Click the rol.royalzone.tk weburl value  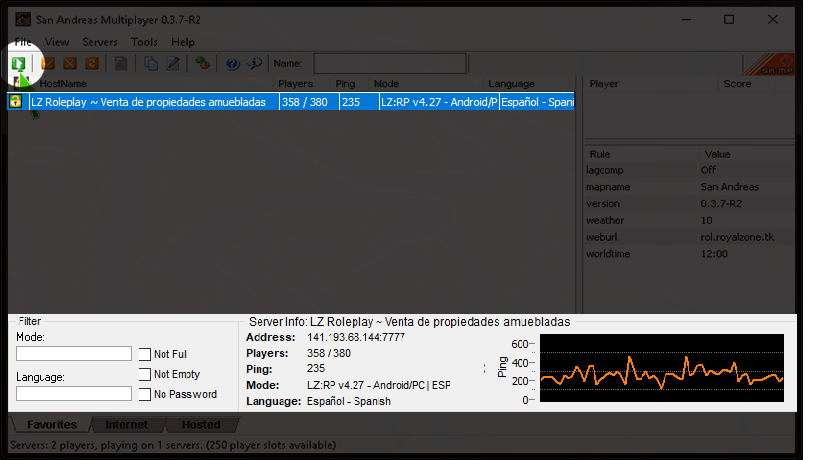pyautogui.click(x=737, y=237)
